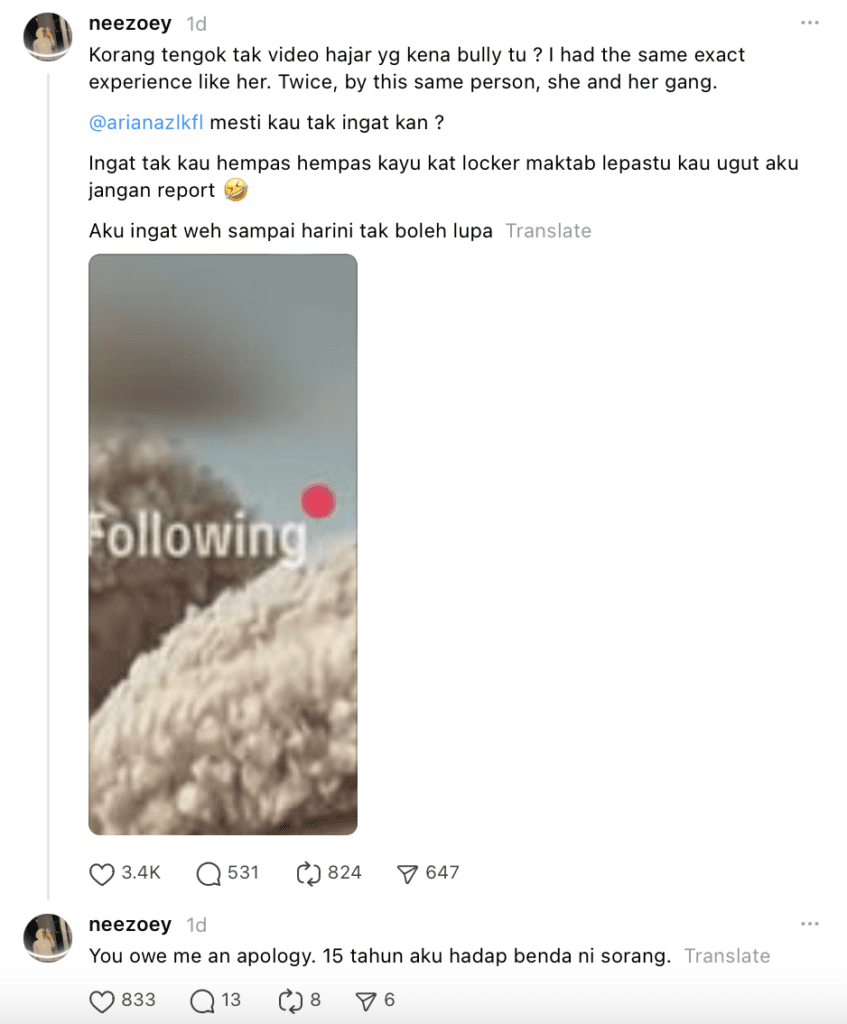The image size is (847, 1024).
Task: Open more options menu for the reply
Action: (810, 924)
